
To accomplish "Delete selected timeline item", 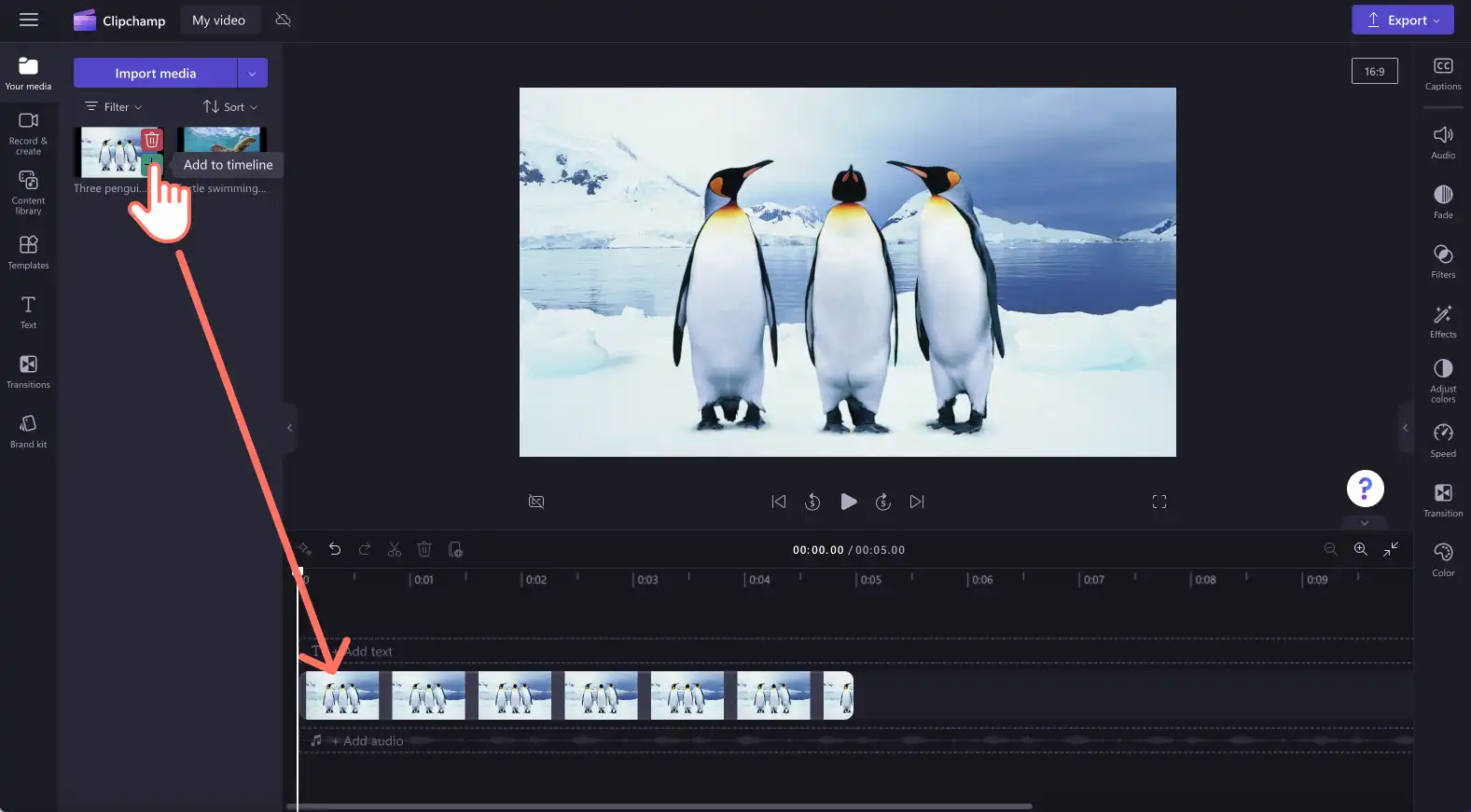I will click(424, 549).
